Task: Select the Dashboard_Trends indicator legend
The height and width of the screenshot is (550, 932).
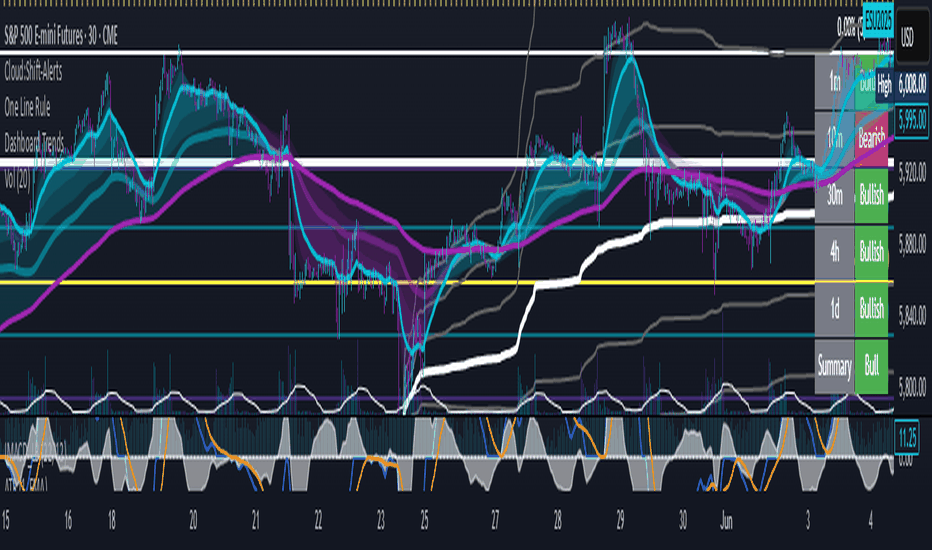Action: tap(34, 143)
